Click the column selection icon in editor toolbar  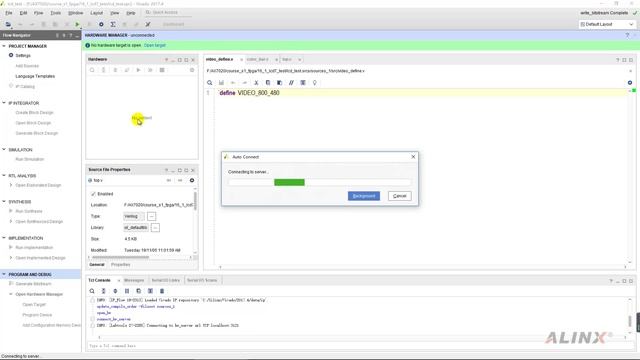coord(303,83)
